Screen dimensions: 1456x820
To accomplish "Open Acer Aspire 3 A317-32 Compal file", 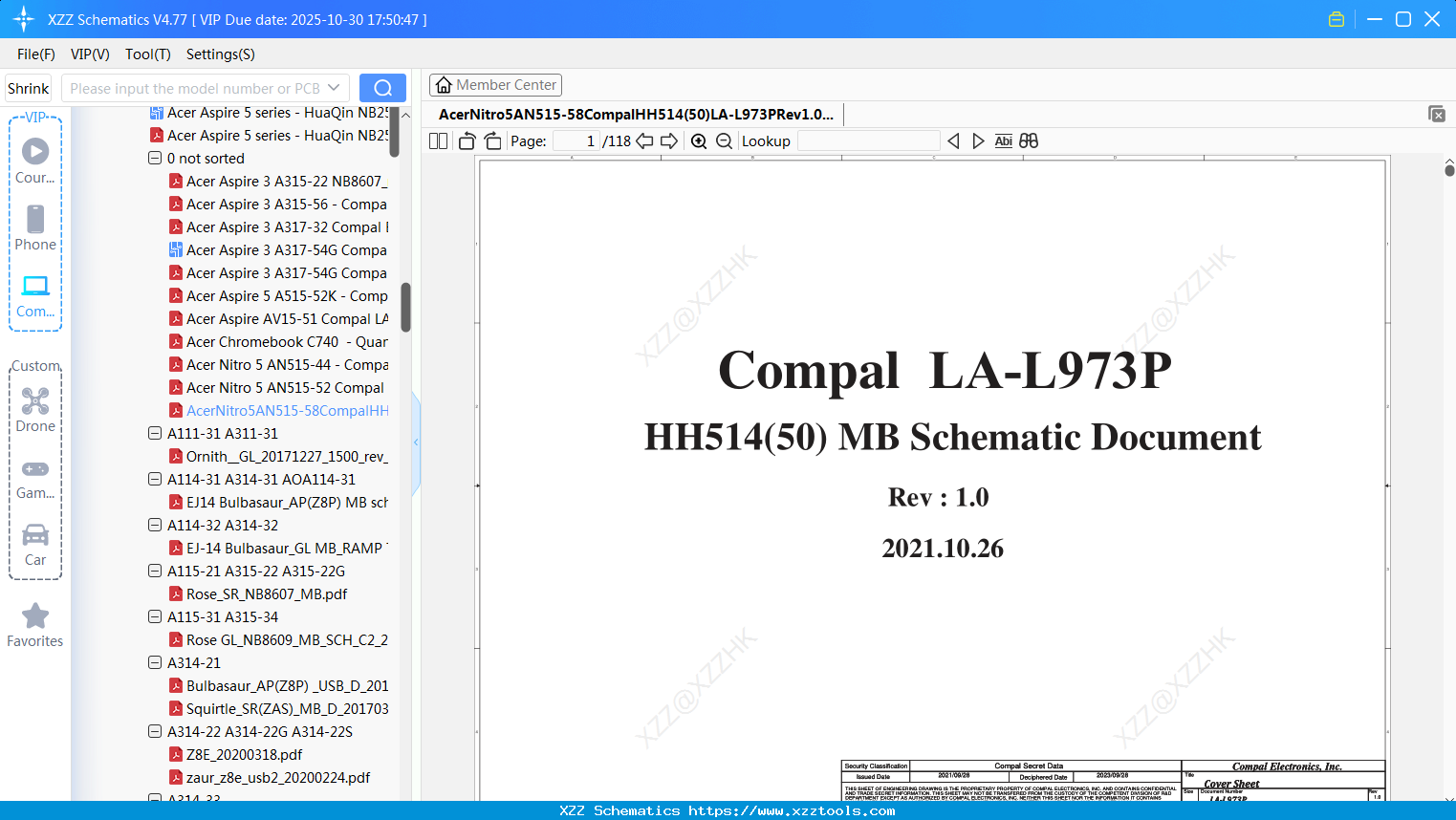I will click(278, 227).
